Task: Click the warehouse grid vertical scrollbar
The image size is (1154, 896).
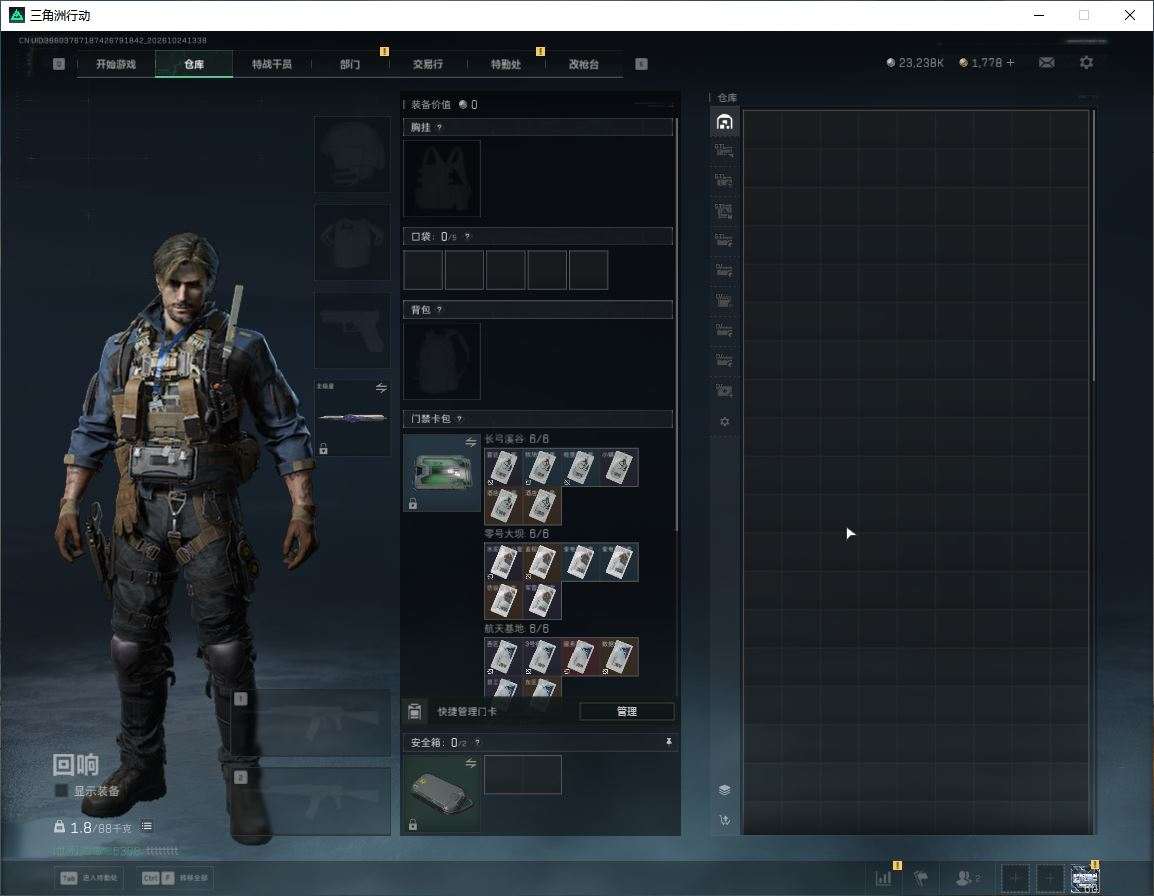Action: coord(1093,245)
